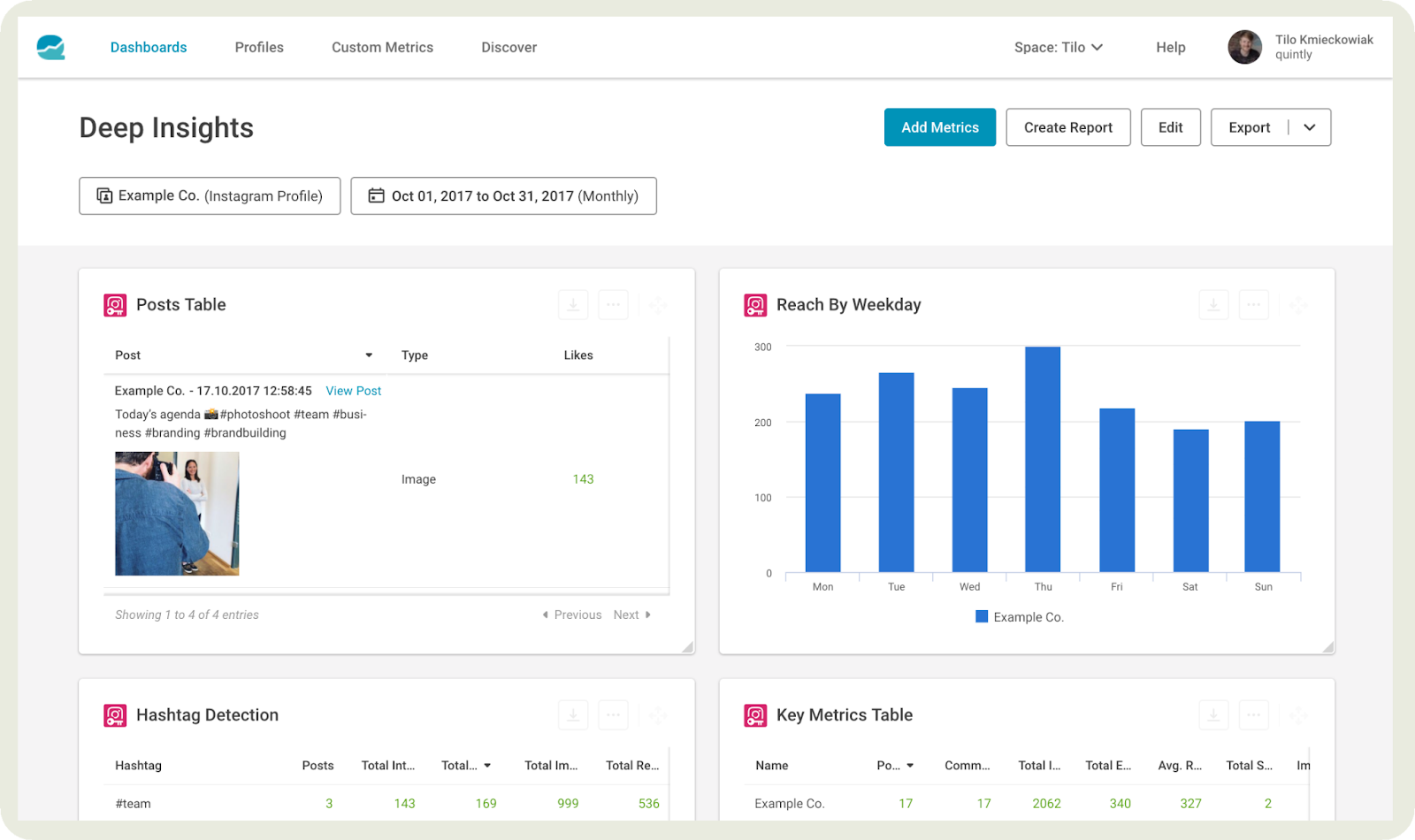The width and height of the screenshot is (1415, 840).
Task: Click the download icon on Hashtag Detection widget
Action: (573, 714)
